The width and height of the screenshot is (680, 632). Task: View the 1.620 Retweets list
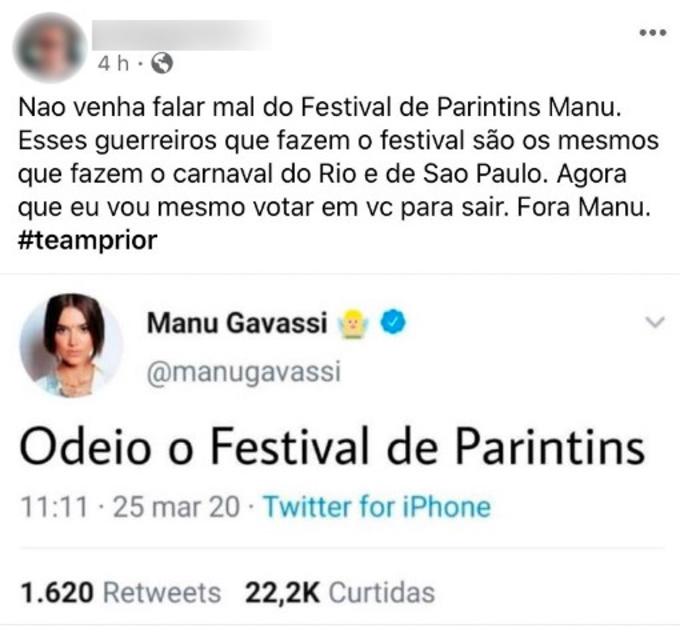(x=120, y=592)
